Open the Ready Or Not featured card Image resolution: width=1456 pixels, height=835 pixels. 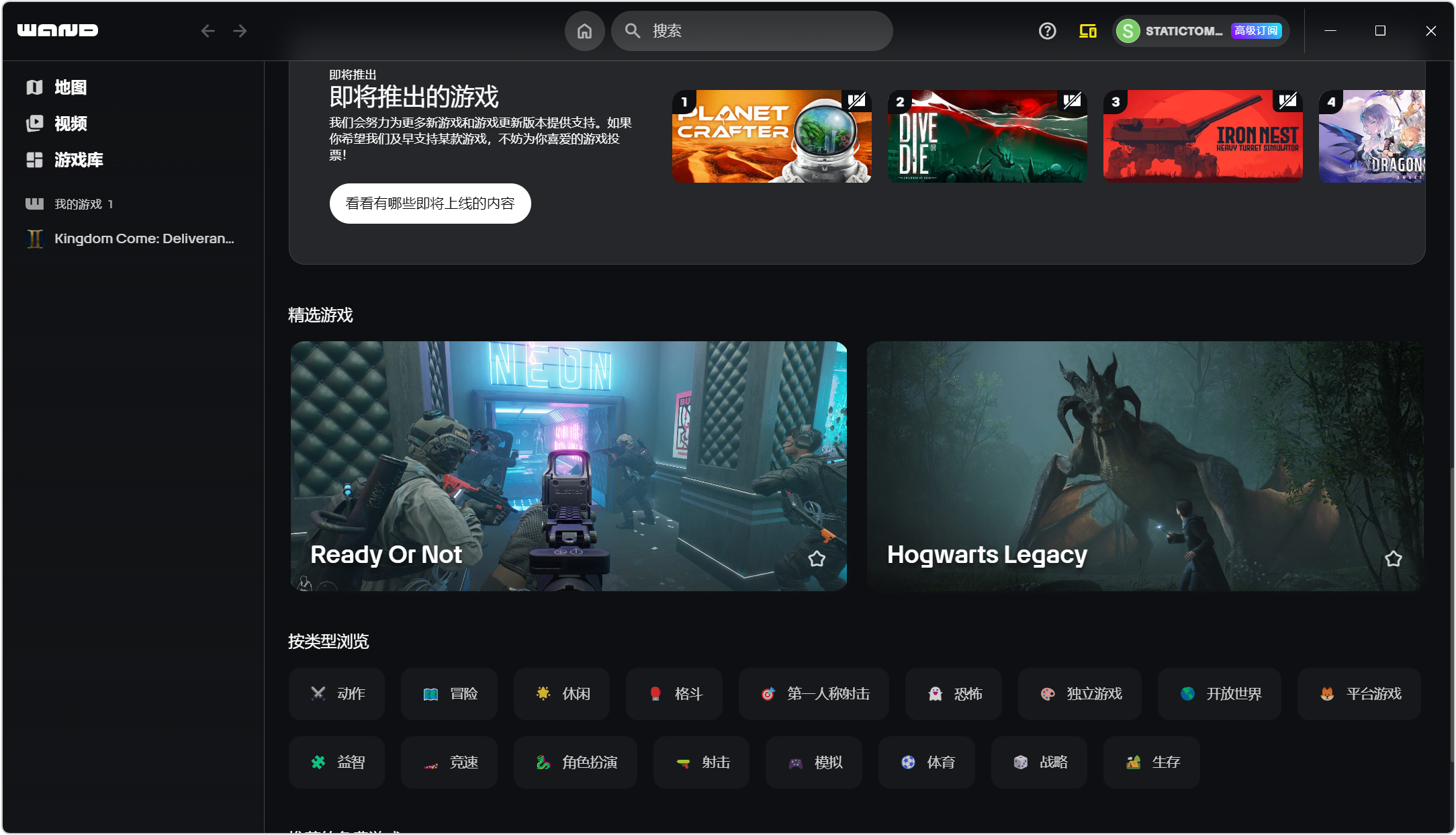click(569, 466)
